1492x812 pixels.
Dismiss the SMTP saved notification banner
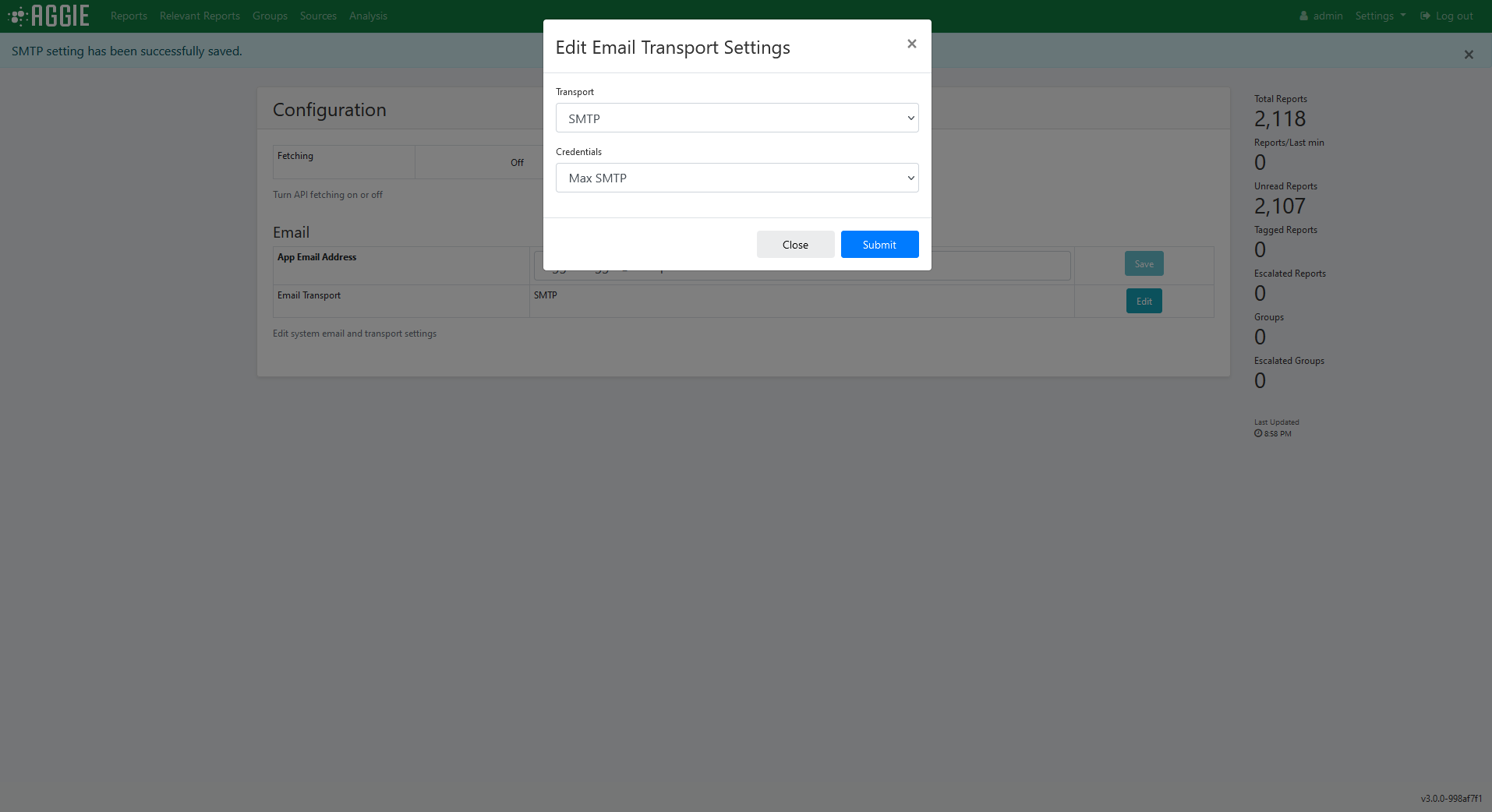click(1469, 55)
